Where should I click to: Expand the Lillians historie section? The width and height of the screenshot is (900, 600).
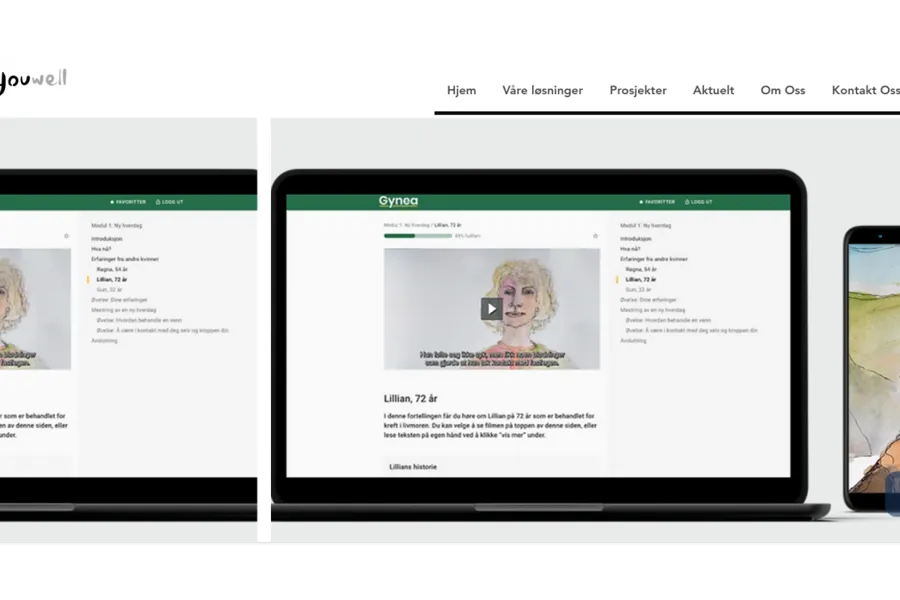pyautogui.click(x=413, y=467)
